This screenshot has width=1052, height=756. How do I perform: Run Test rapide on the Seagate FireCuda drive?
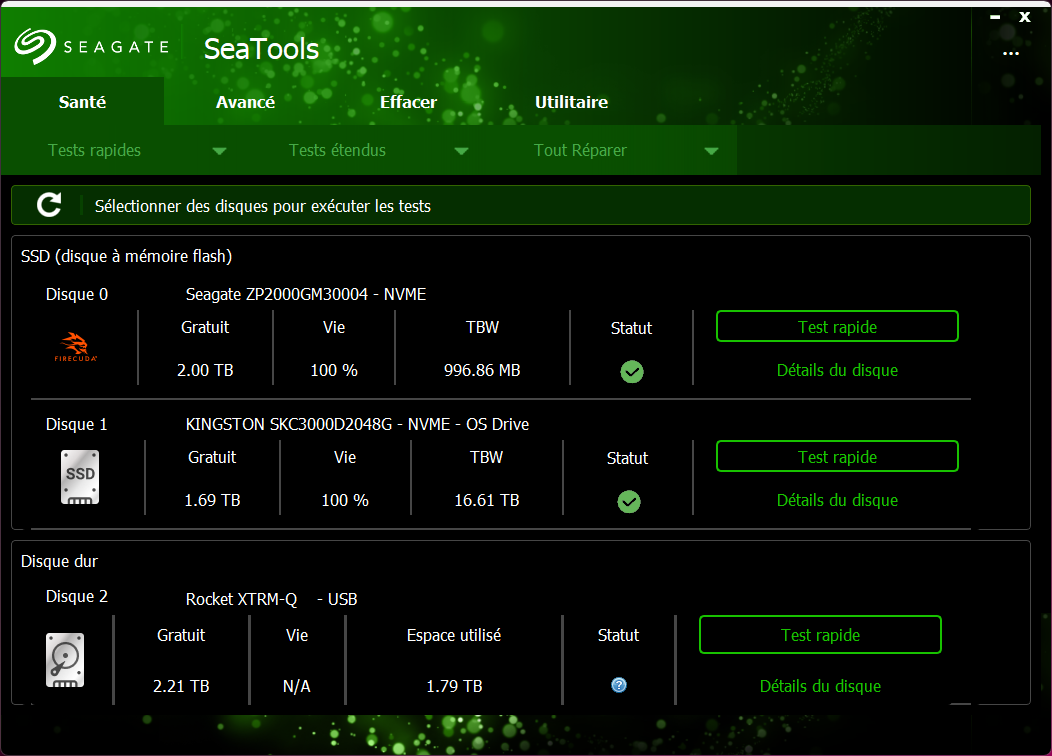(837, 326)
